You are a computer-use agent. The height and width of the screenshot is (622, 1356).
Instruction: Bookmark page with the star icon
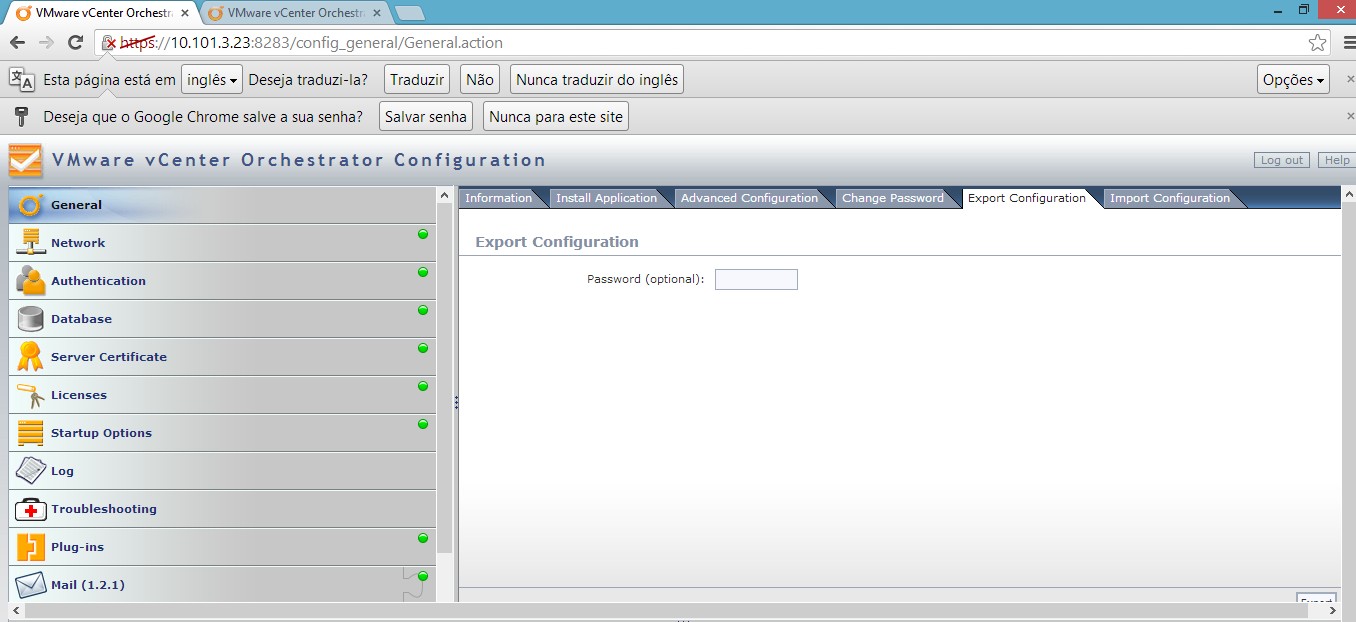(1317, 43)
